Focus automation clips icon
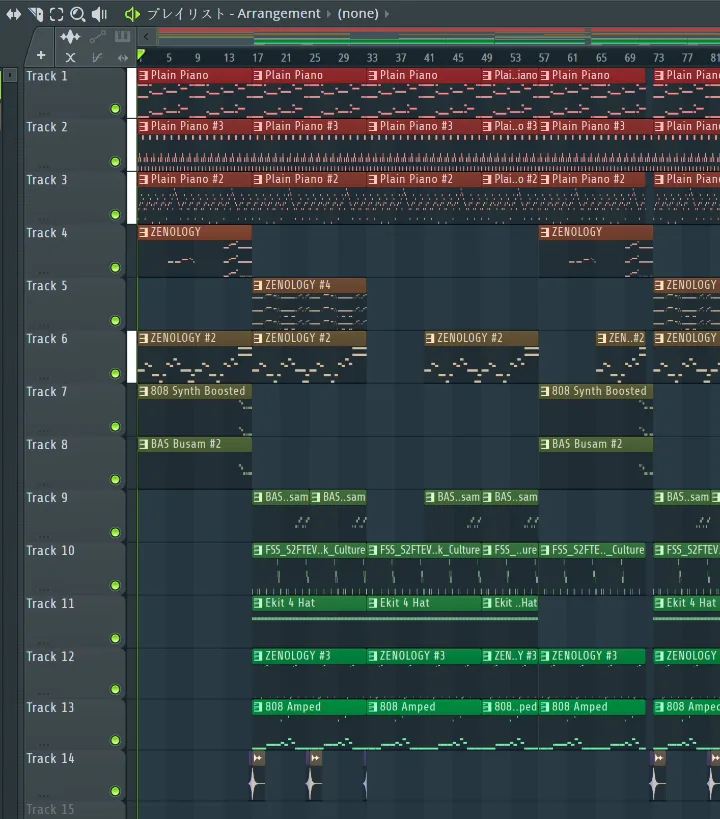Screen dimensions: 720x819 click(97, 37)
